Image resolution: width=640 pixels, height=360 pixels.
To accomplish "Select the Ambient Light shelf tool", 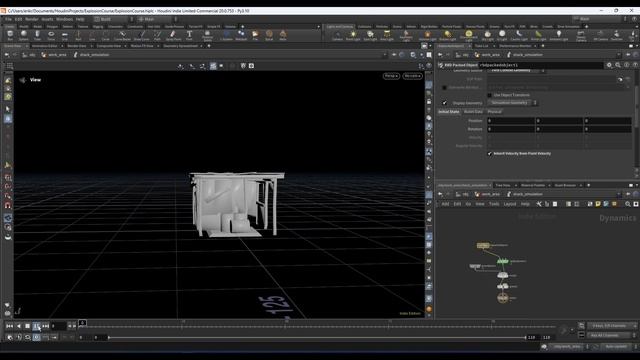I will coord(558,36).
